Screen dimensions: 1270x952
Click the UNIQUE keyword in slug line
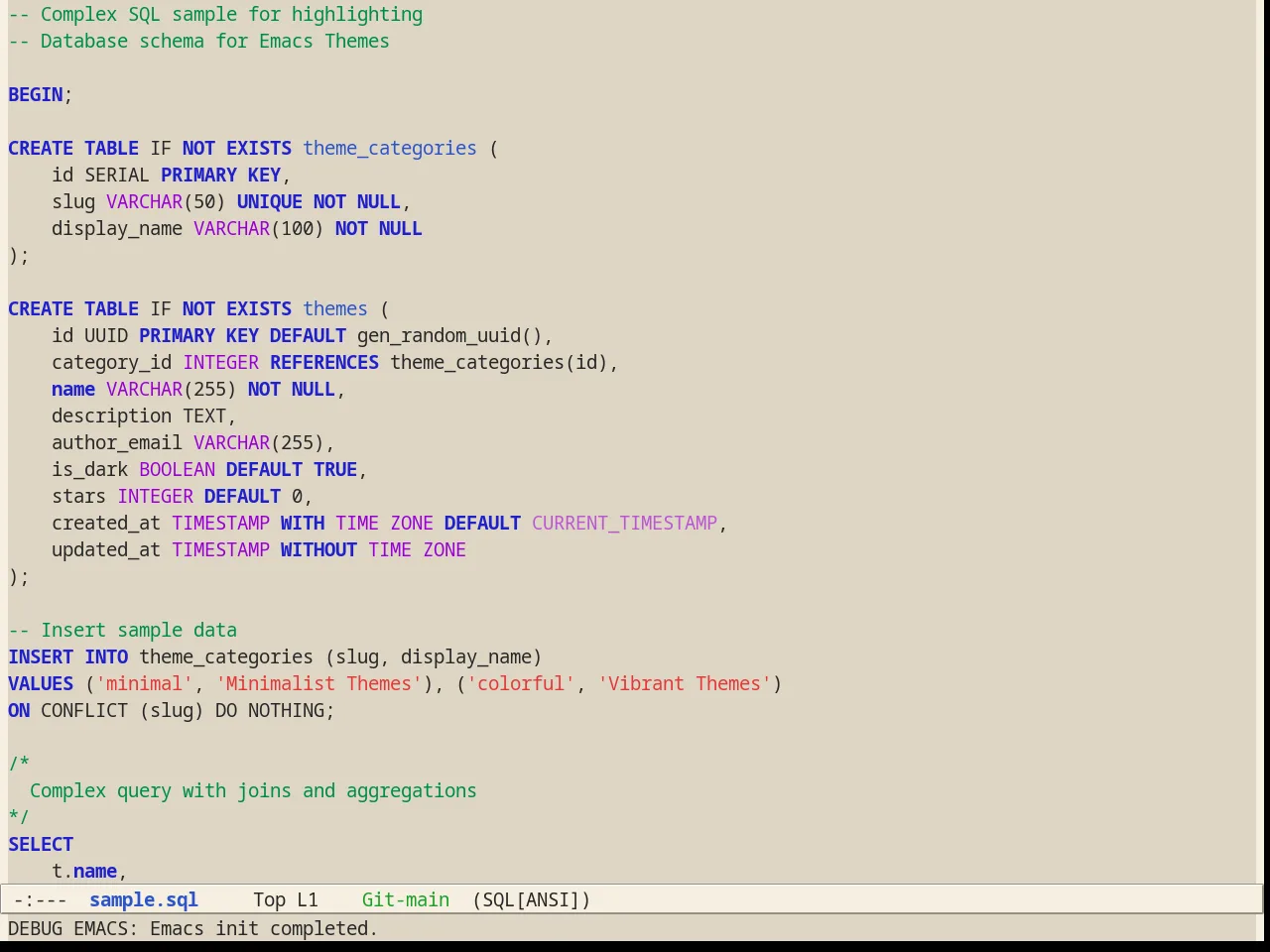tap(270, 201)
